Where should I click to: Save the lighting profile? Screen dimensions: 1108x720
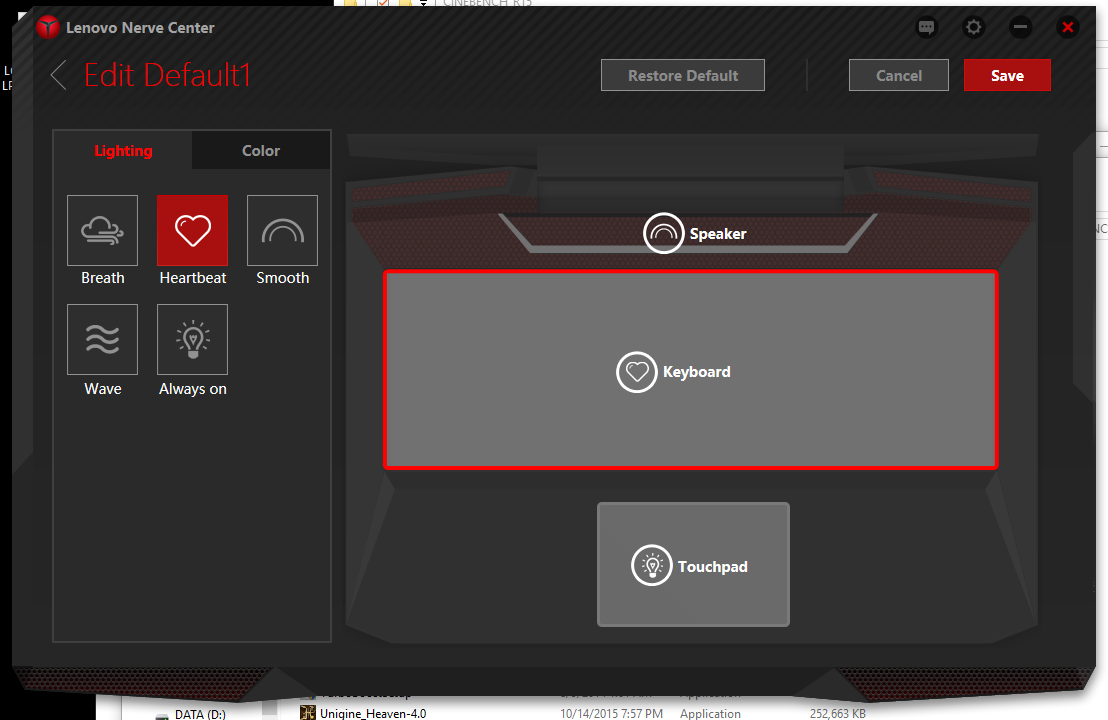coord(1007,75)
